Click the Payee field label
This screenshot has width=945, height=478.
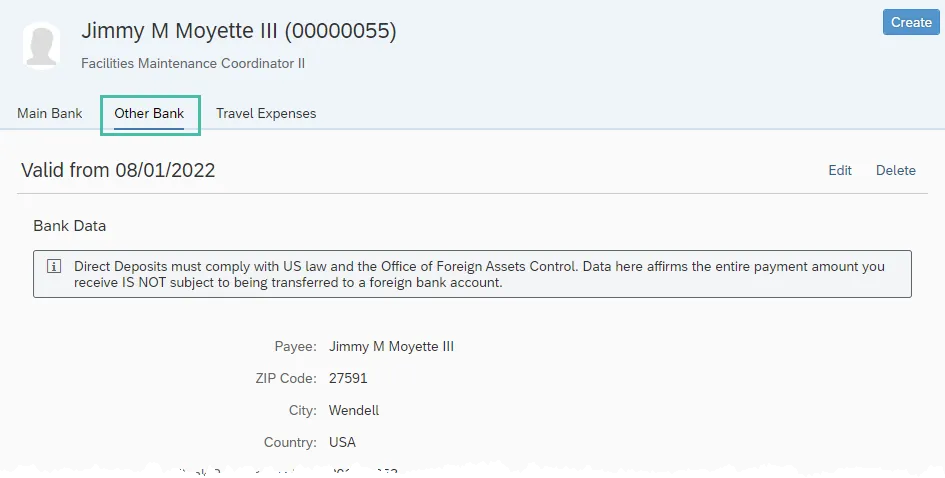click(x=295, y=346)
